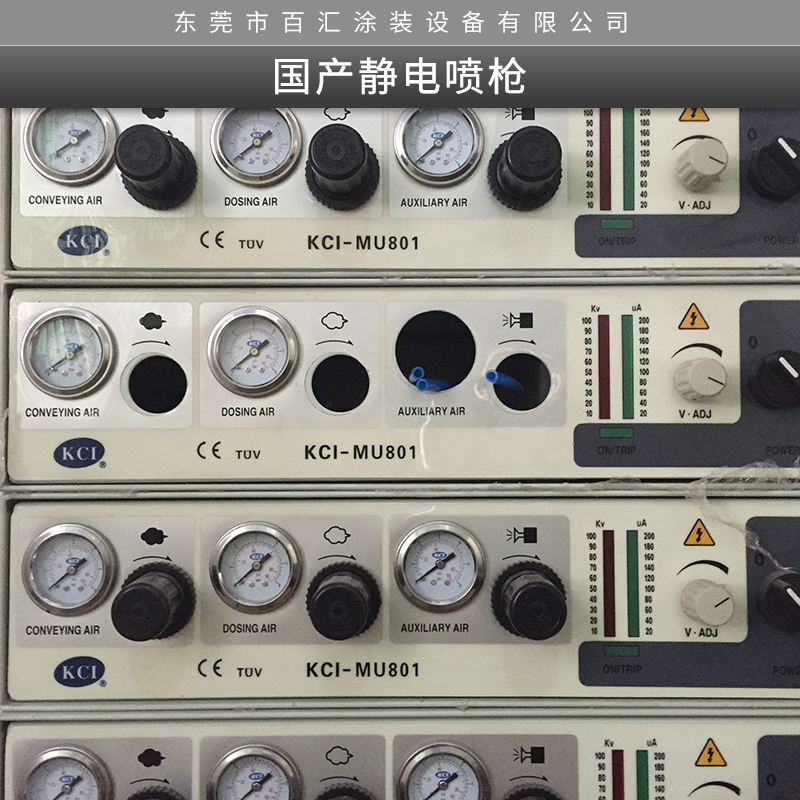The width and height of the screenshot is (800, 800).
Task: Click the conveying air gauge on second unit
Action: (x=67, y=353)
